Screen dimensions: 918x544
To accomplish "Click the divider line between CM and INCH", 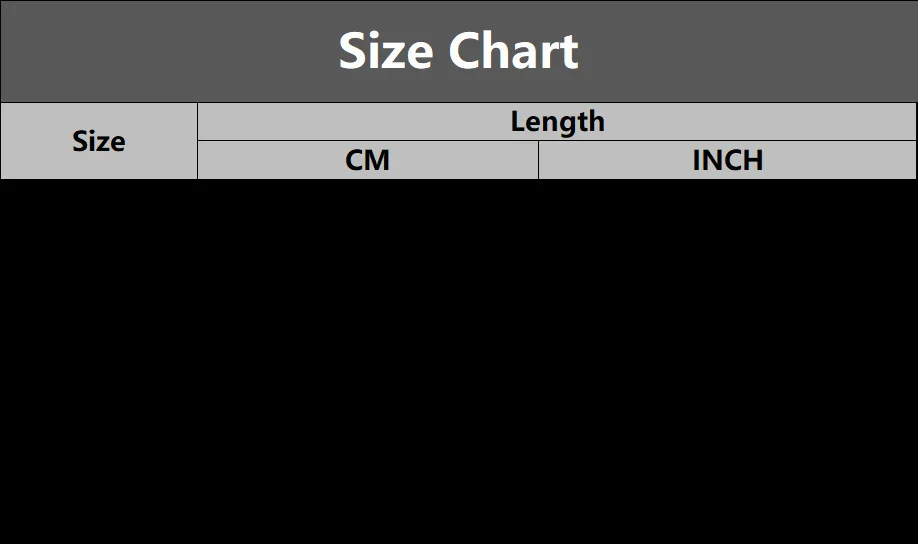I will tap(538, 160).
